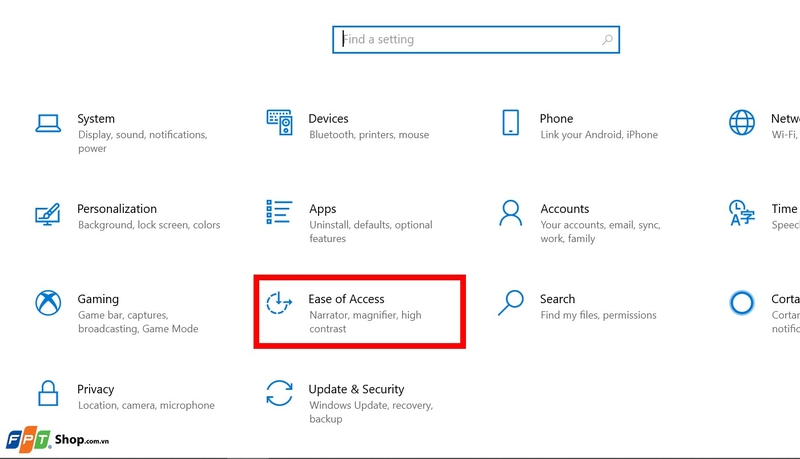Click 'Bluetooth, printers, mouse' description

369,135
